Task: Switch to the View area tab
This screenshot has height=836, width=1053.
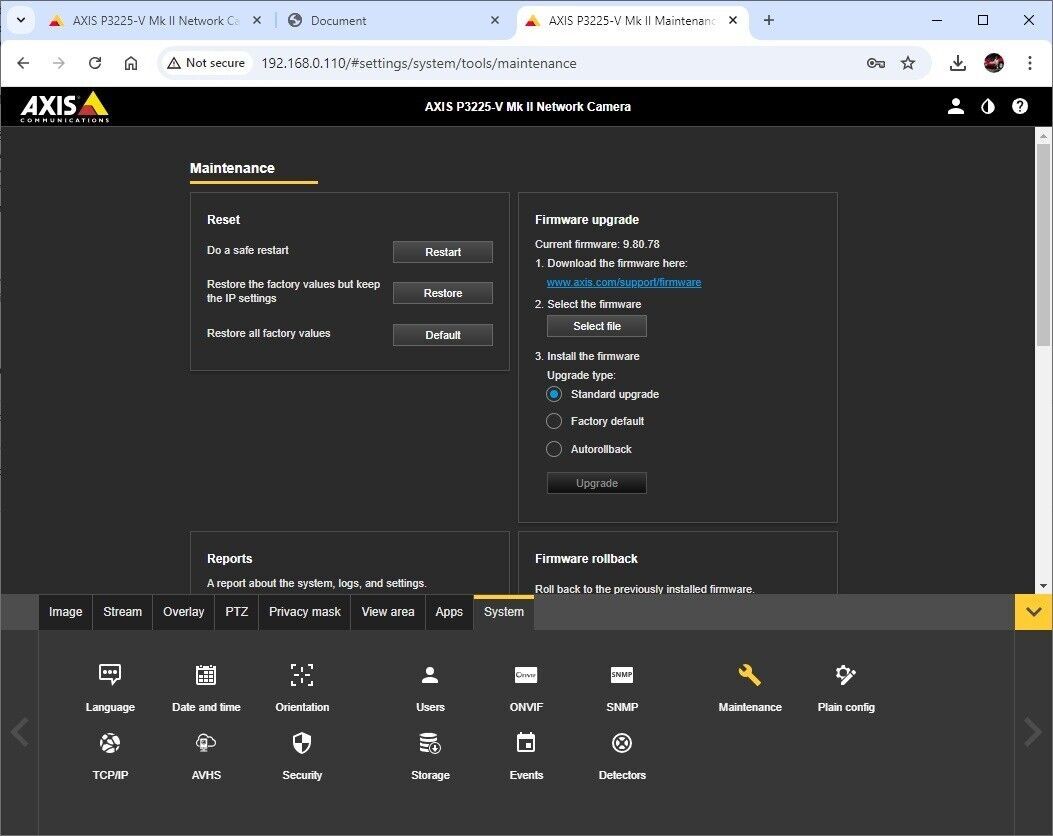Action: tap(387, 612)
